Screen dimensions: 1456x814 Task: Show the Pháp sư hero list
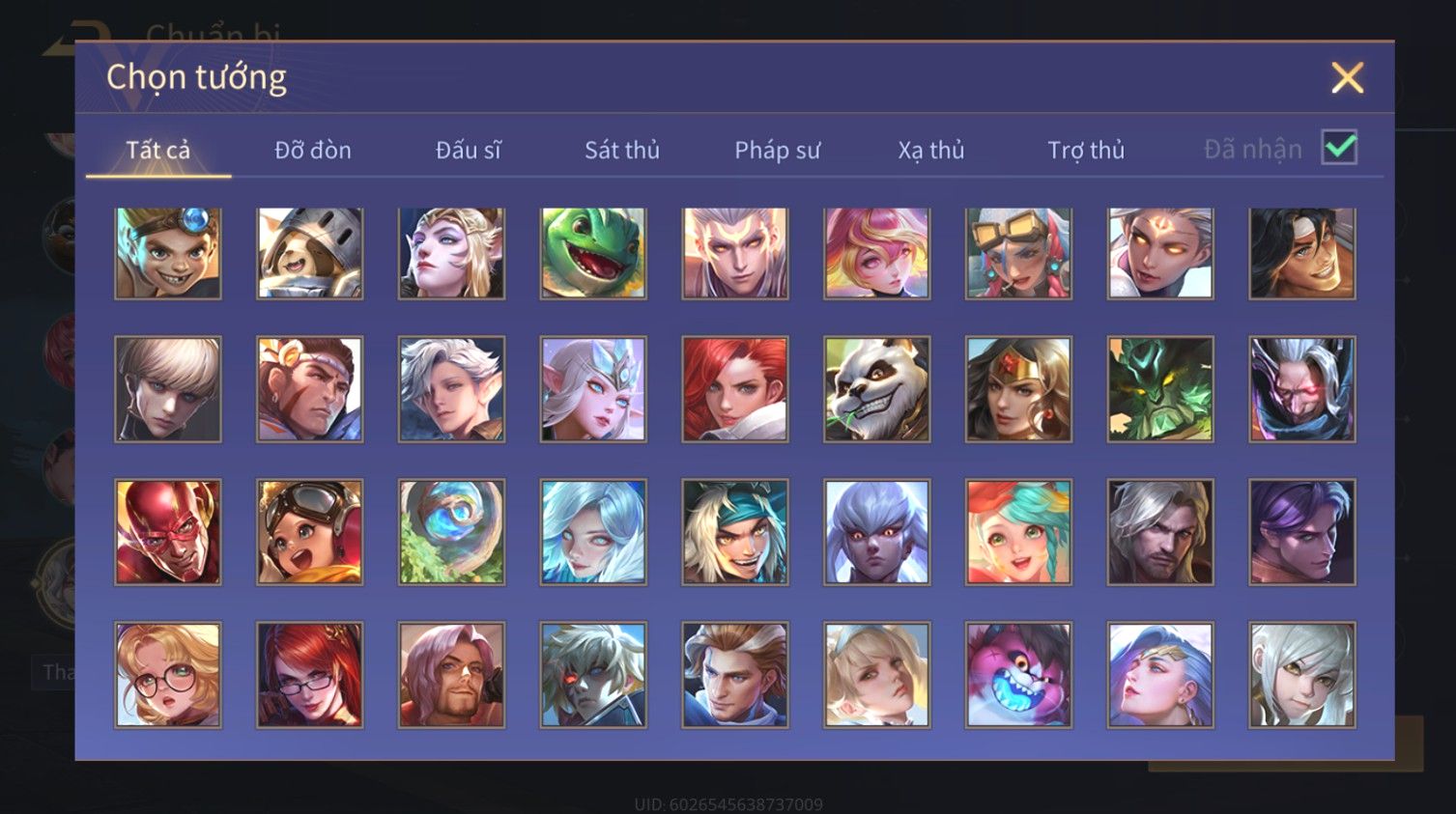pyautogui.click(x=777, y=150)
